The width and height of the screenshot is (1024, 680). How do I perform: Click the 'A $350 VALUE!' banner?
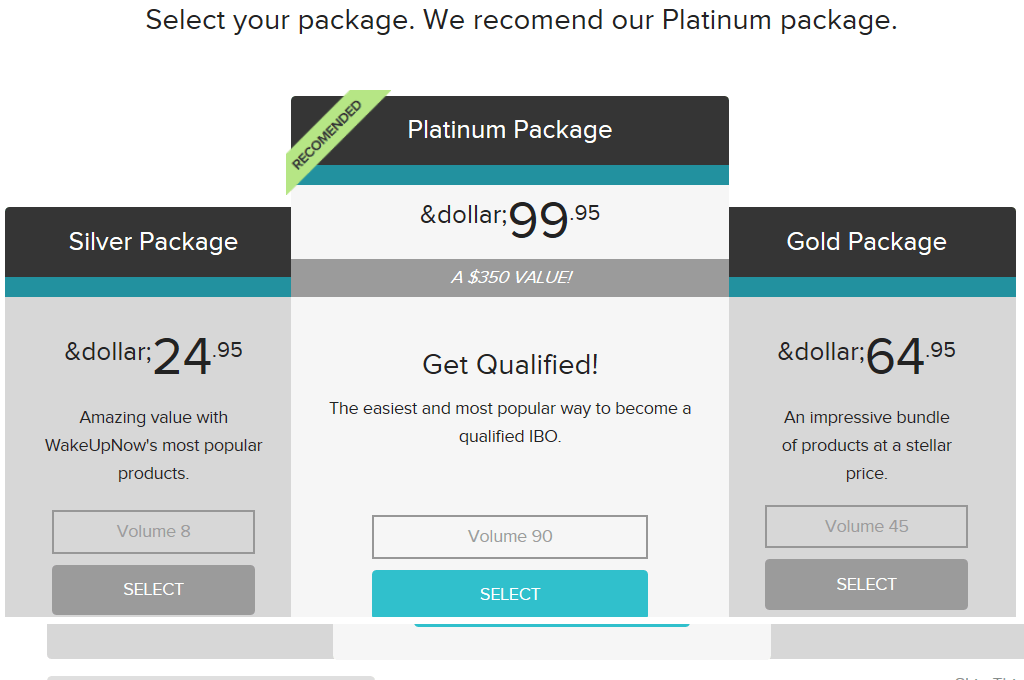(510, 278)
